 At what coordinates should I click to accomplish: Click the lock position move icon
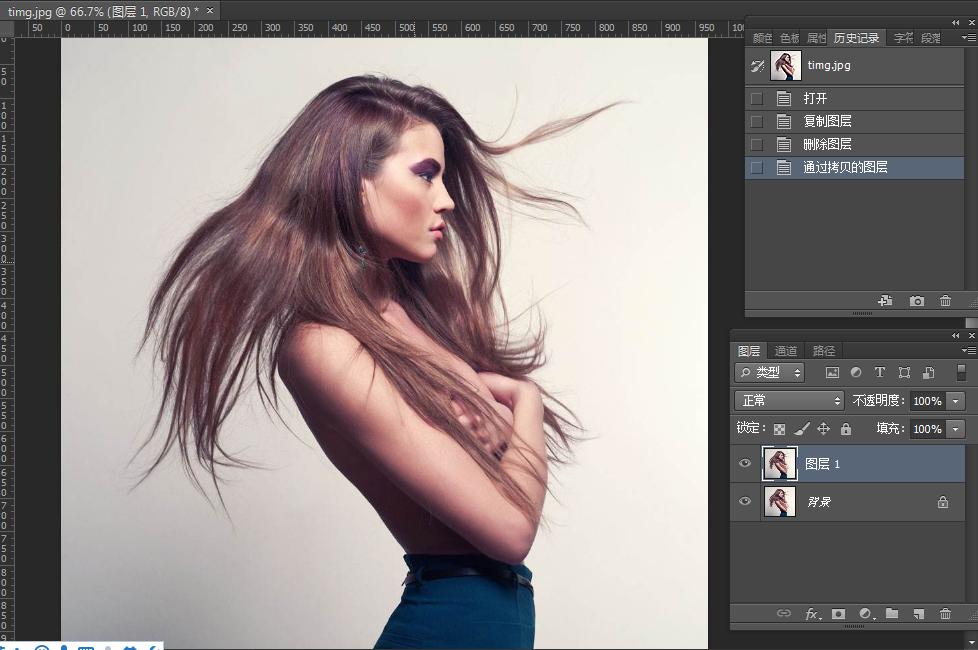tap(823, 429)
